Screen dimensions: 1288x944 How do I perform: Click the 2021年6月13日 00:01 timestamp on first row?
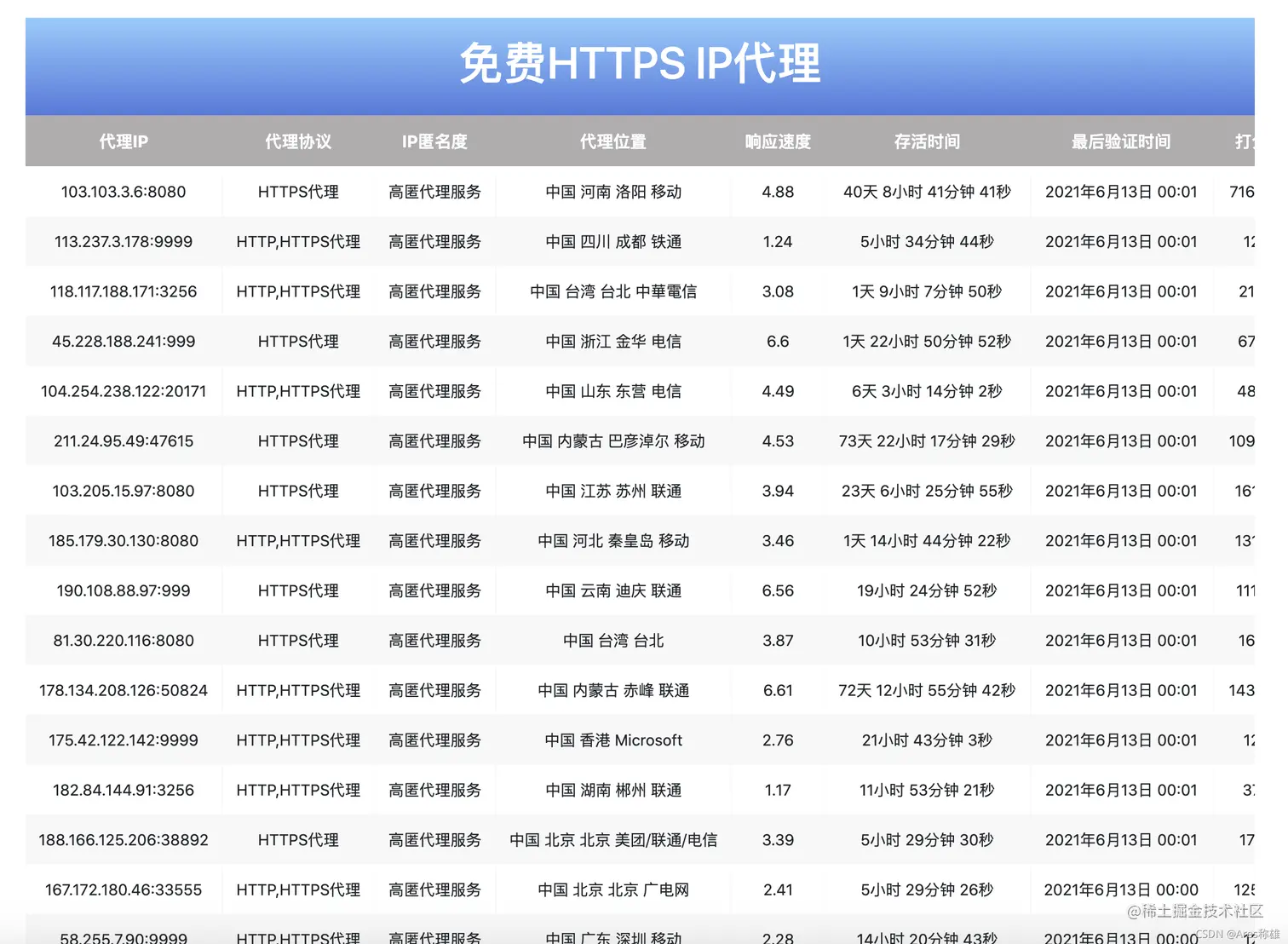click(1119, 192)
